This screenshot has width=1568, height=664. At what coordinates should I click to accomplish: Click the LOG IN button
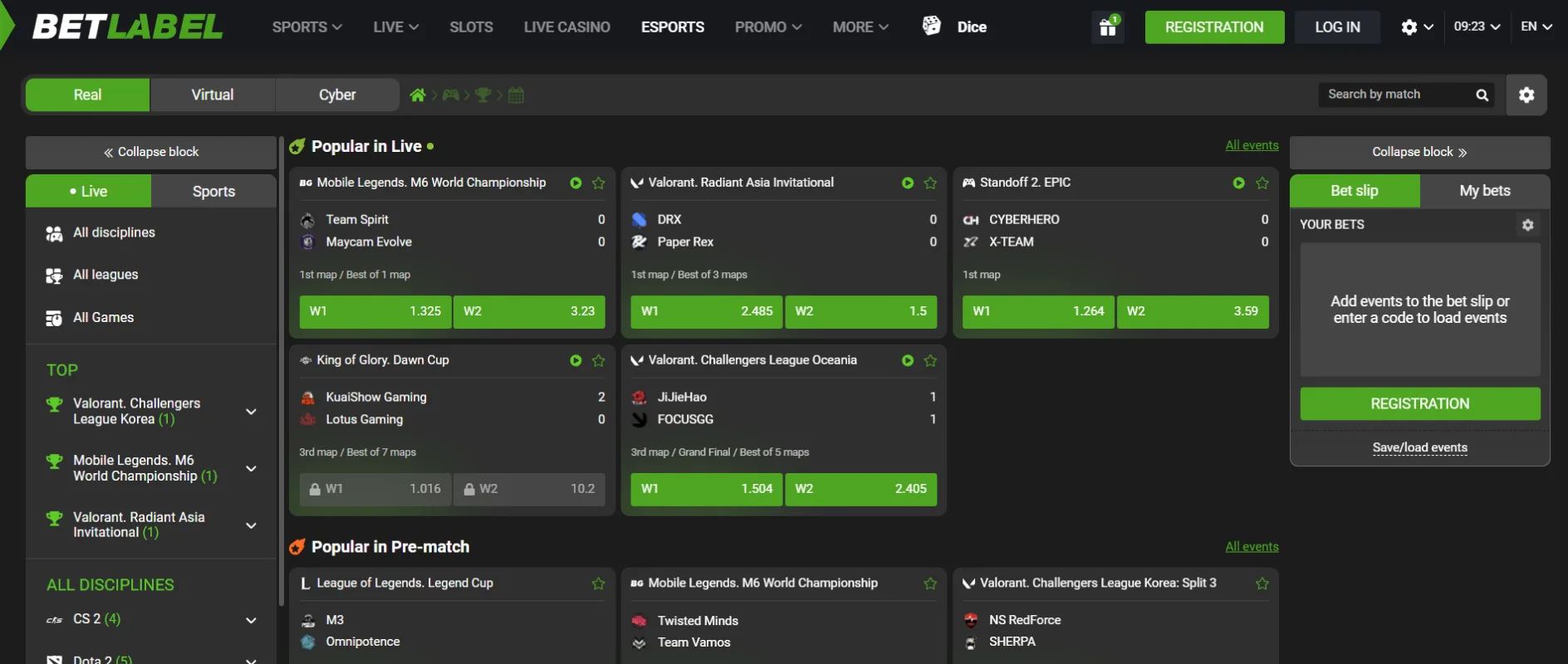click(x=1337, y=27)
